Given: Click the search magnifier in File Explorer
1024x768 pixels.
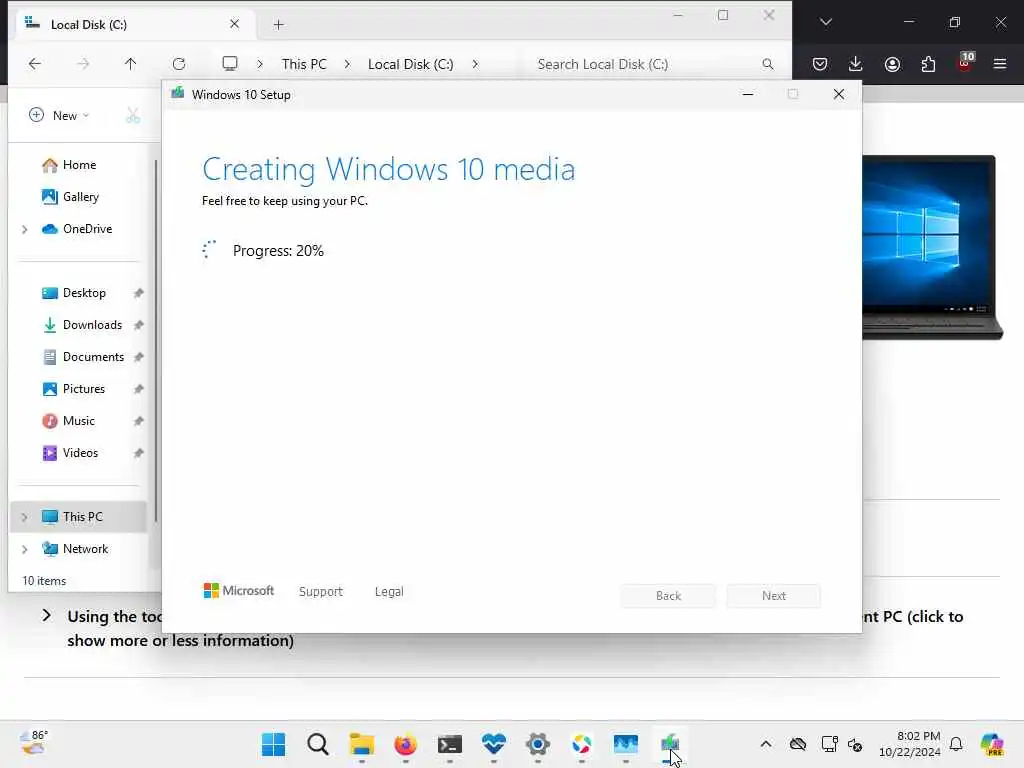Looking at the screenshot, I should [767, 64].
